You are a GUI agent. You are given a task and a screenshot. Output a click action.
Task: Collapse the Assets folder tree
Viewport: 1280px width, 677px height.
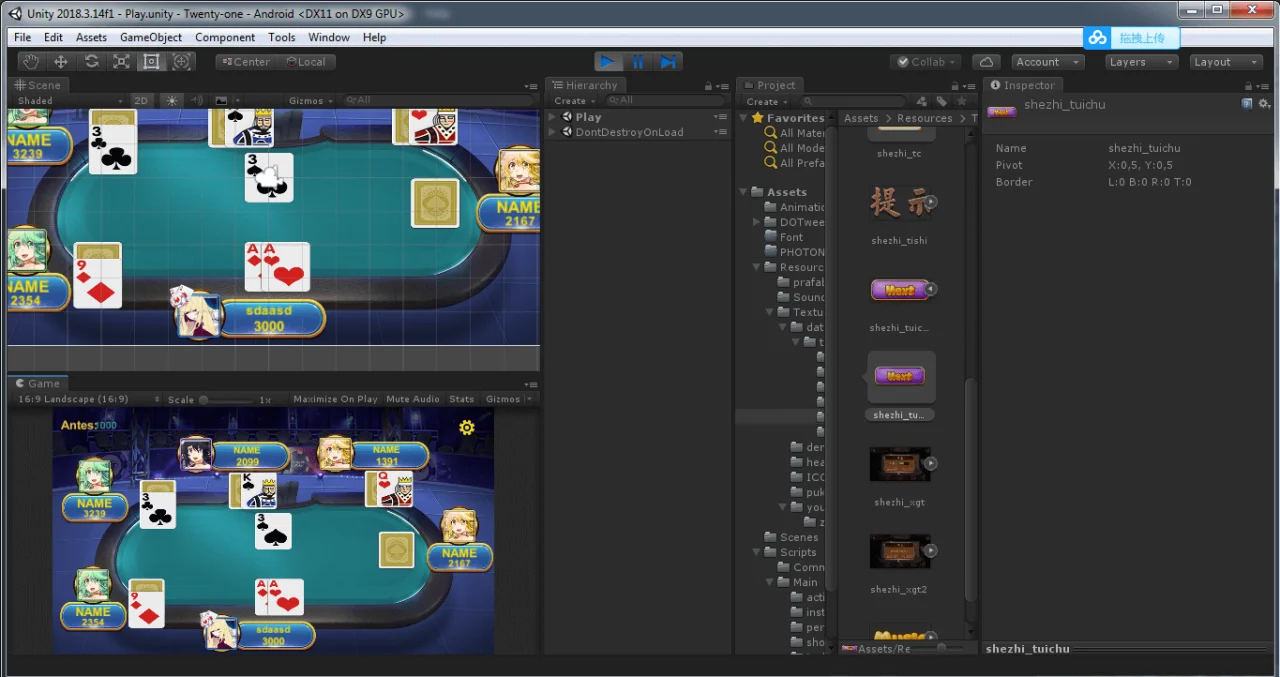(x=744, y=192)
